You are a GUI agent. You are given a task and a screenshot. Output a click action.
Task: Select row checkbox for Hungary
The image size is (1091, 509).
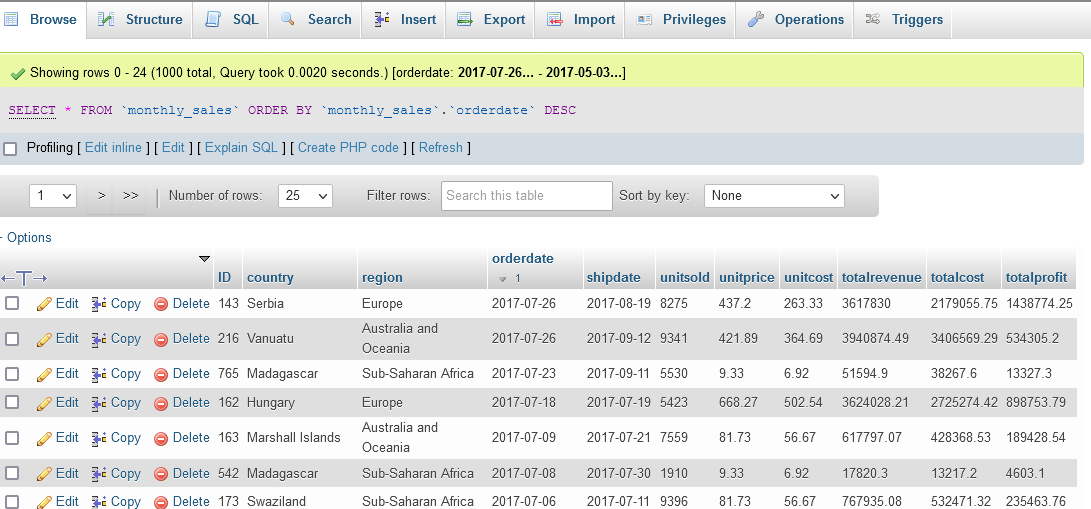[x=12, y=403]
